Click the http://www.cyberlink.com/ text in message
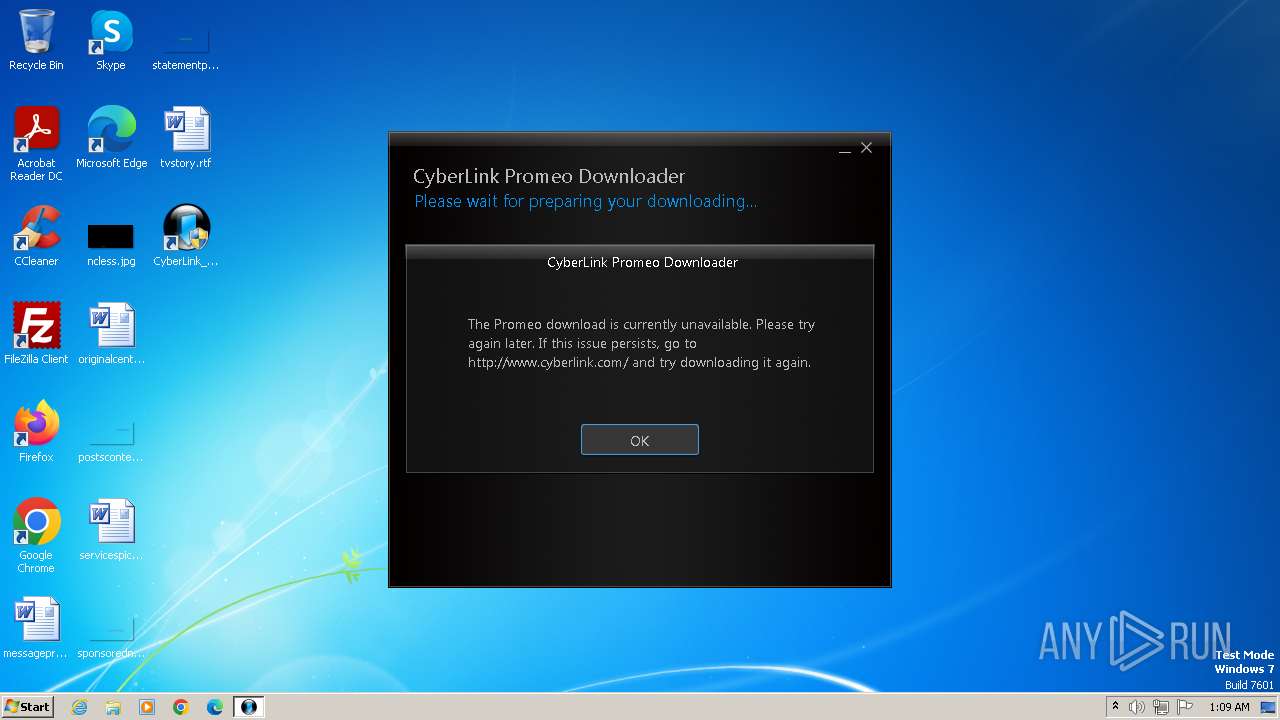Image resolution: width=1280 pixels, height=720 pixels. 548,363
